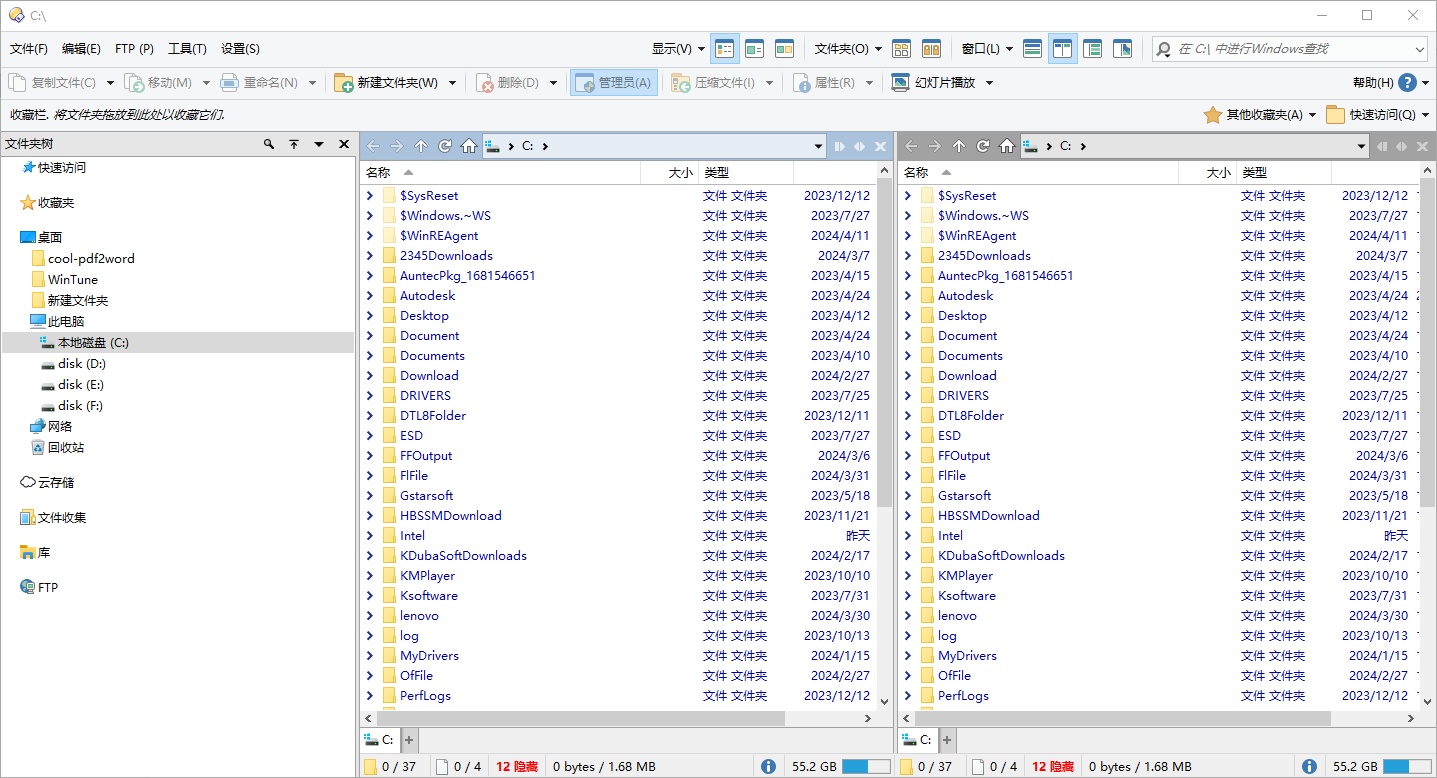Click the up-arrow icon in left pane
Screen dimensions: 1437x778
pos(421,146)
